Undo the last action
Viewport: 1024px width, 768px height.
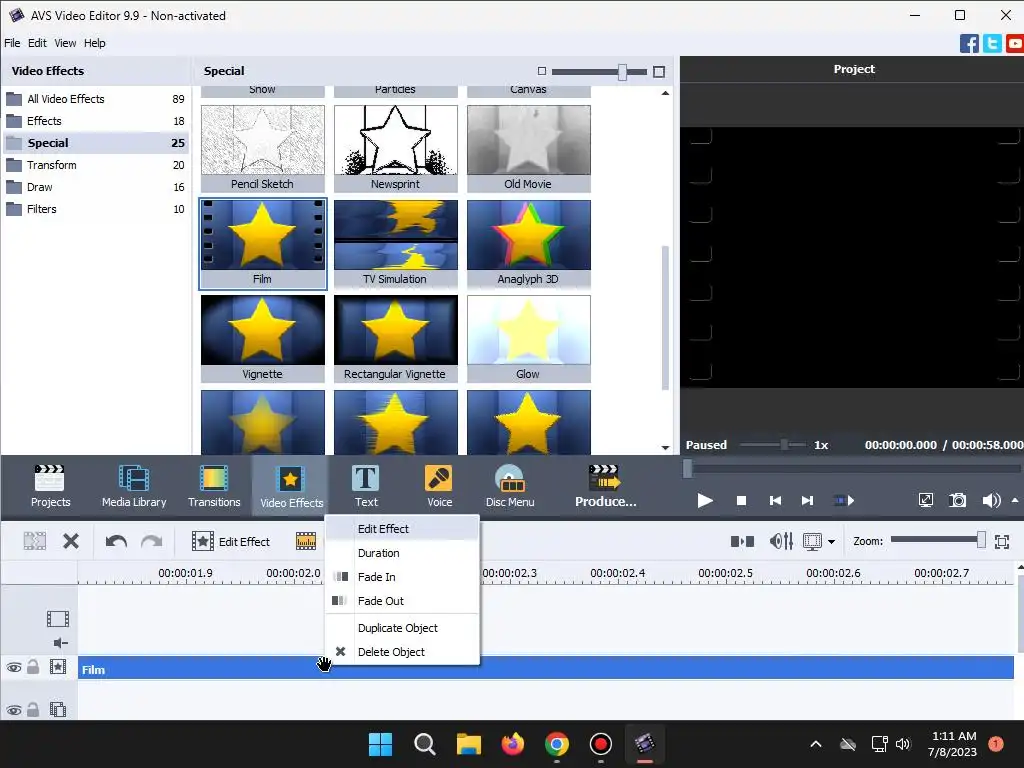click(x=116, y=541)
